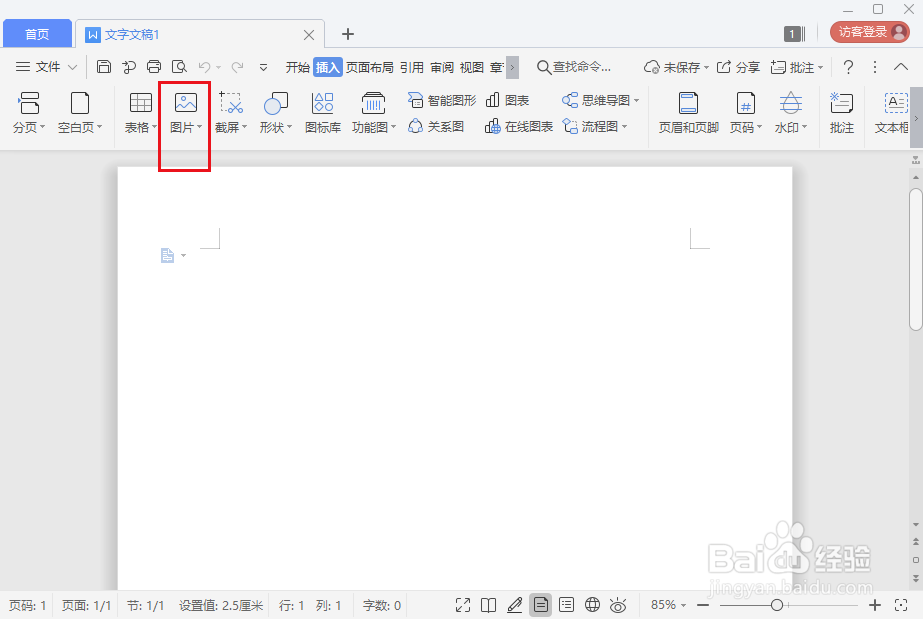Expand ribbon overflow arrow at right edge
Screen dimensions: 923x619
click(x=916, y=118)
